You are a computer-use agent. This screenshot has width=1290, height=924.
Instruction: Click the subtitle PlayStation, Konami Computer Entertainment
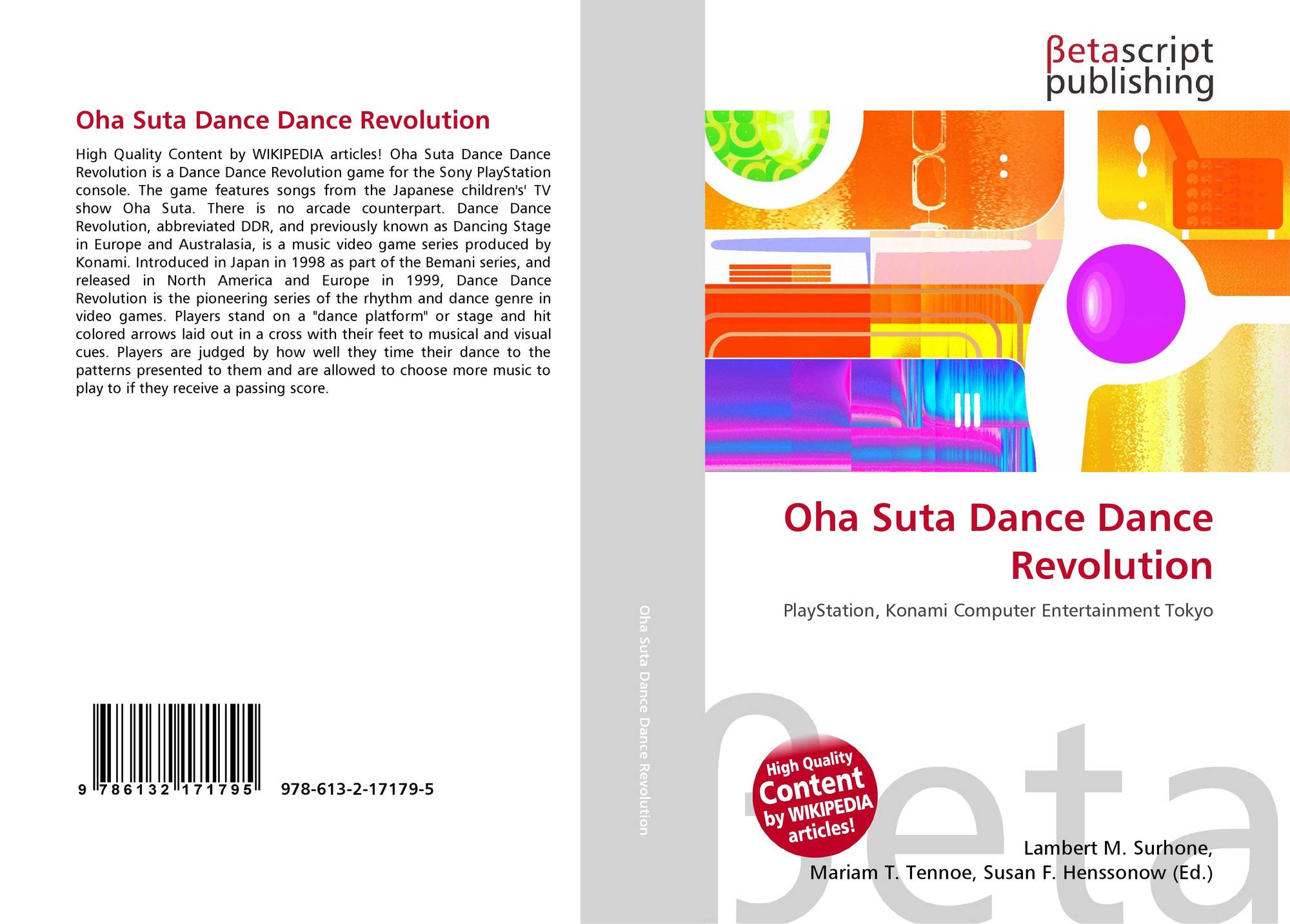coord(997,611)
